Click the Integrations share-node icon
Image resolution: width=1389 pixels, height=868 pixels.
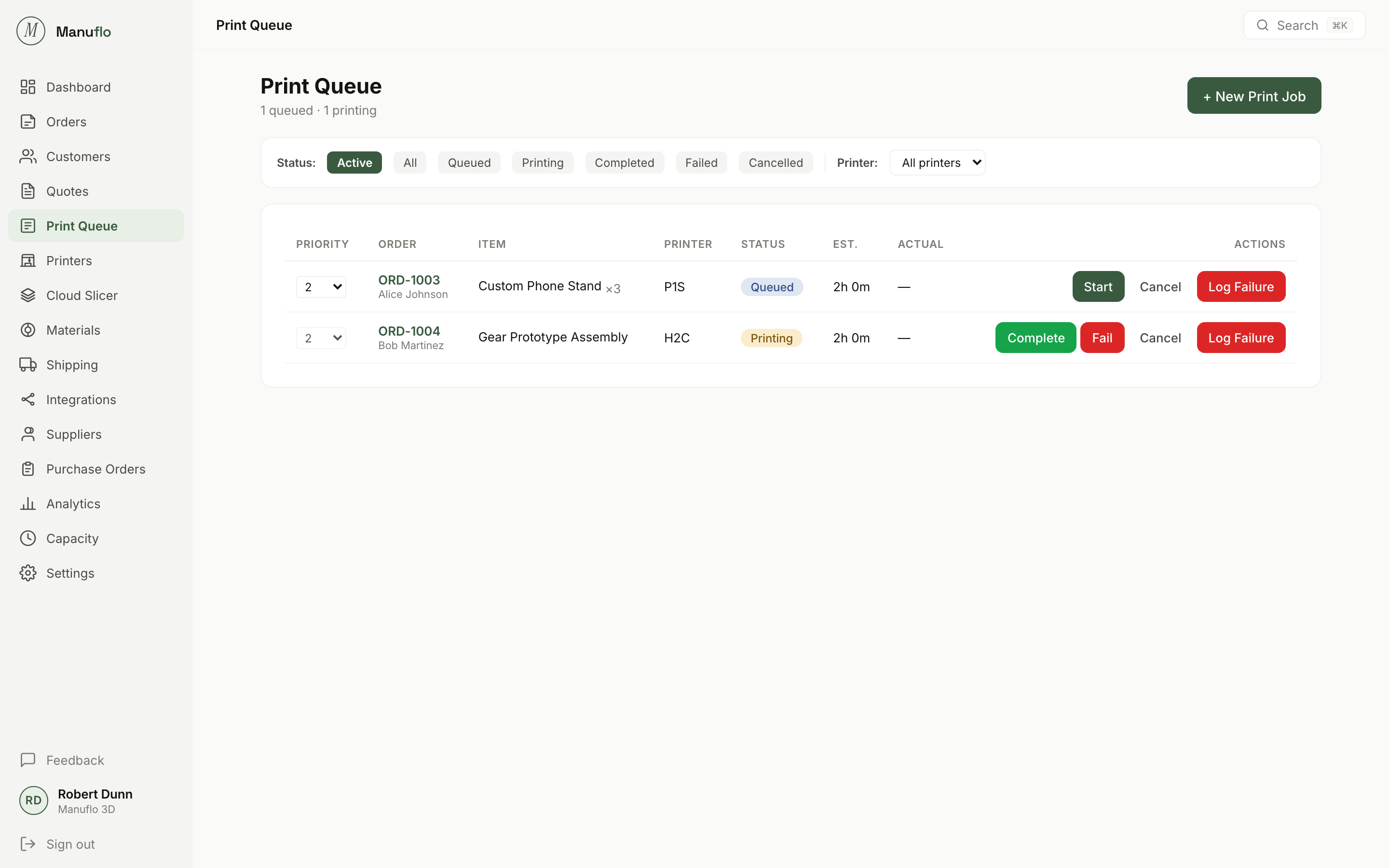pos(27,400)
